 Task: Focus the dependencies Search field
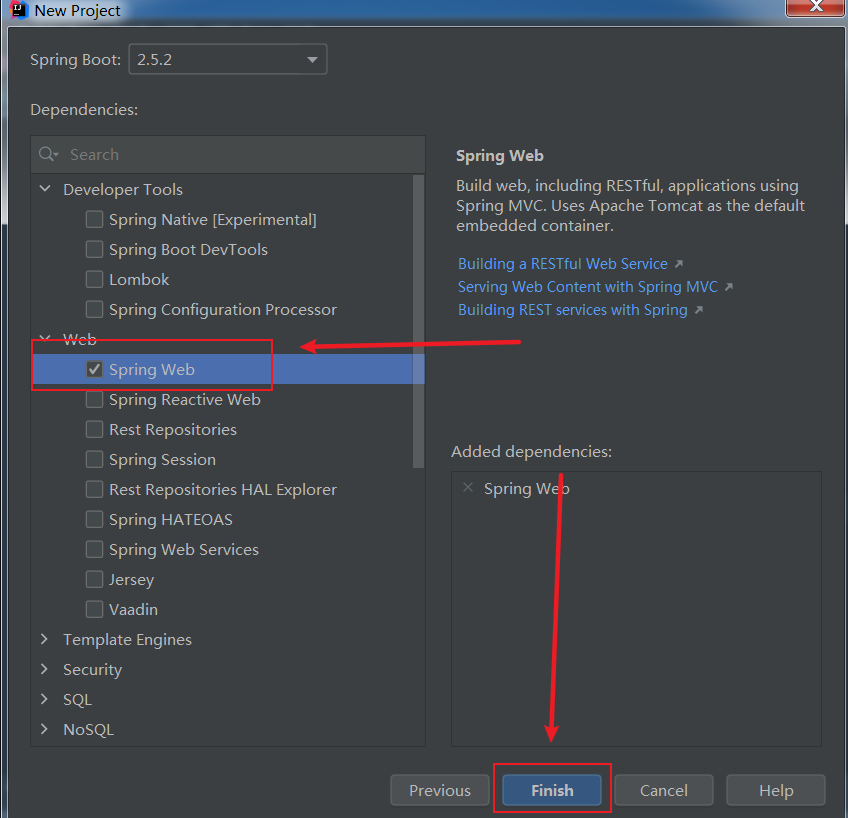pyautogui.click(x=228, y=155)
